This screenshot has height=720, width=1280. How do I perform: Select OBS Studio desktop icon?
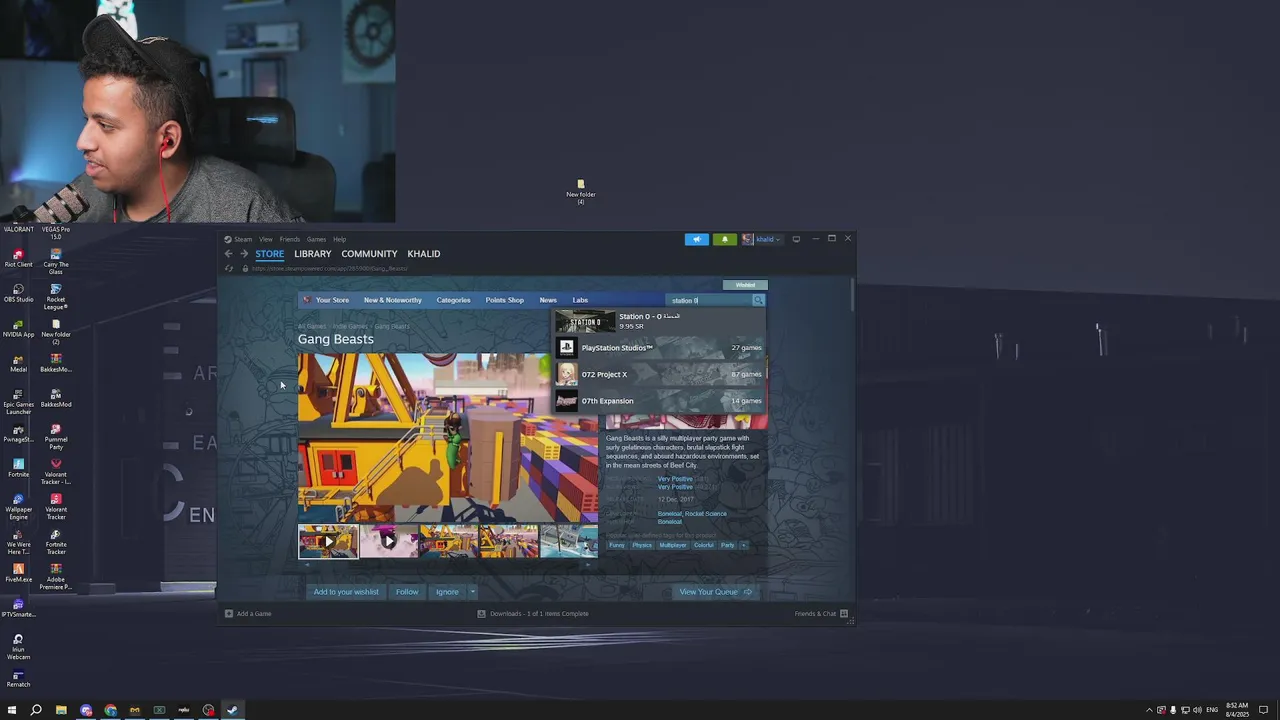(18, 292)
